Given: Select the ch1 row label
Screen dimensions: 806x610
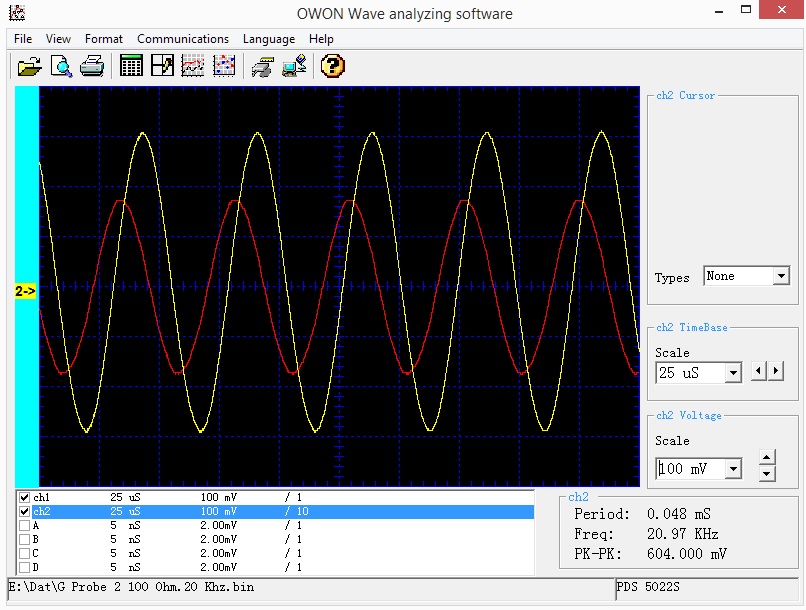Looking at the screenshot, I should coord(42,497).
